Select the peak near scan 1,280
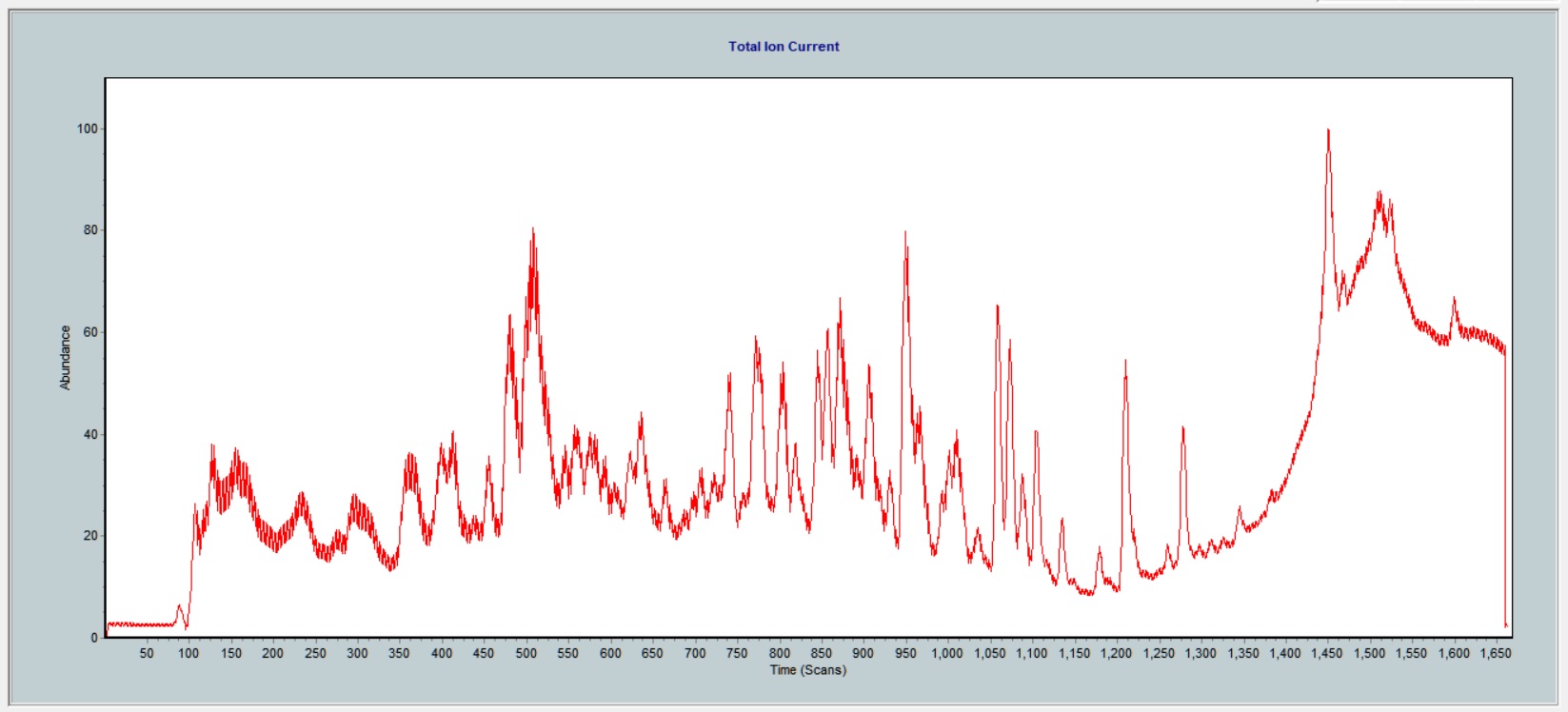 click(x=1182, y=428)
